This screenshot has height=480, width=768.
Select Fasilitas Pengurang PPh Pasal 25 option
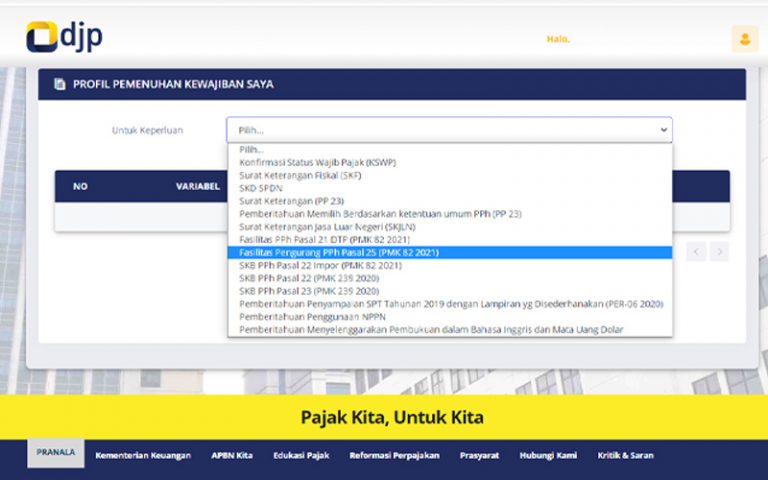coord(339,253)
